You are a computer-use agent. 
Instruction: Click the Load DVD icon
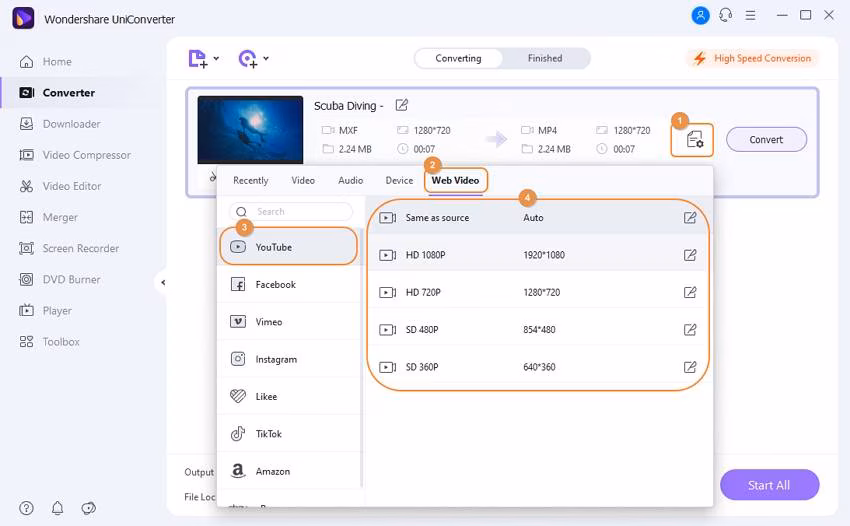coord(248,59)
